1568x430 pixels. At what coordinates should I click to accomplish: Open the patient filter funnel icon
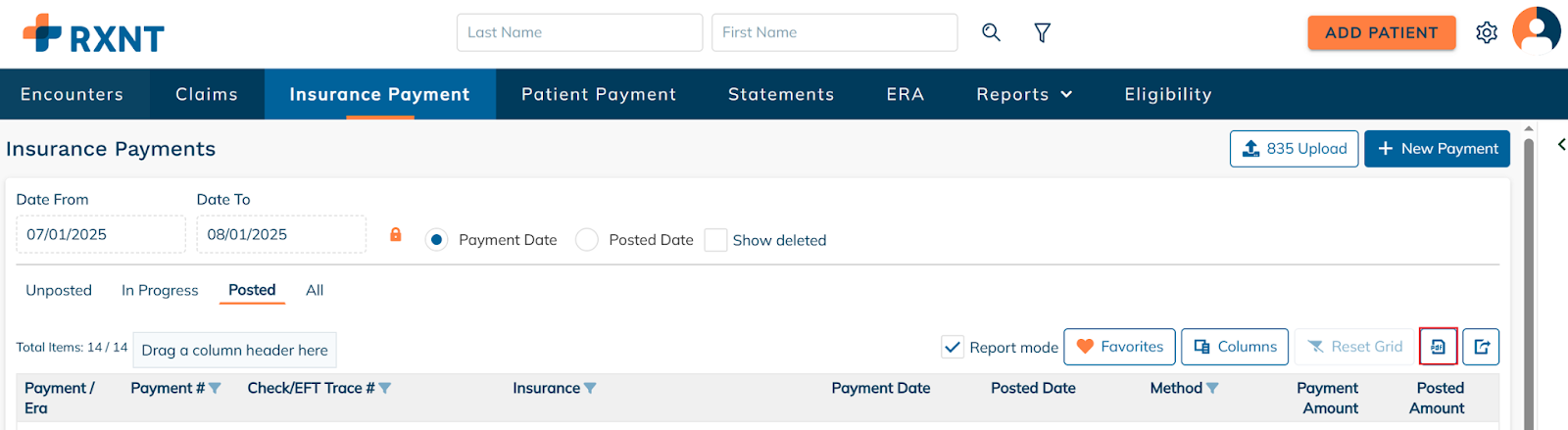click(1043, 32)
